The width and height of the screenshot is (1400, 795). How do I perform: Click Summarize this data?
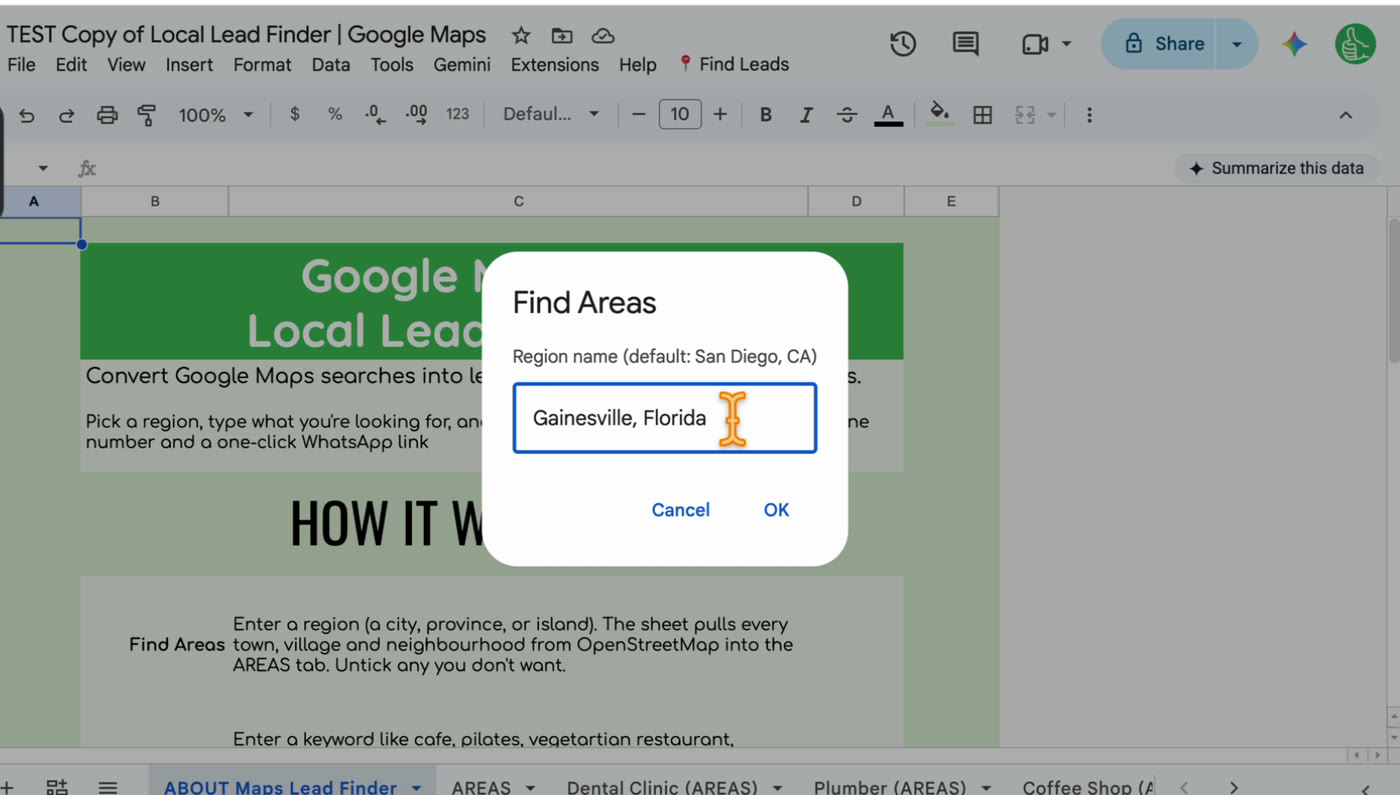pyautogui.click(x=1276, y=168)
